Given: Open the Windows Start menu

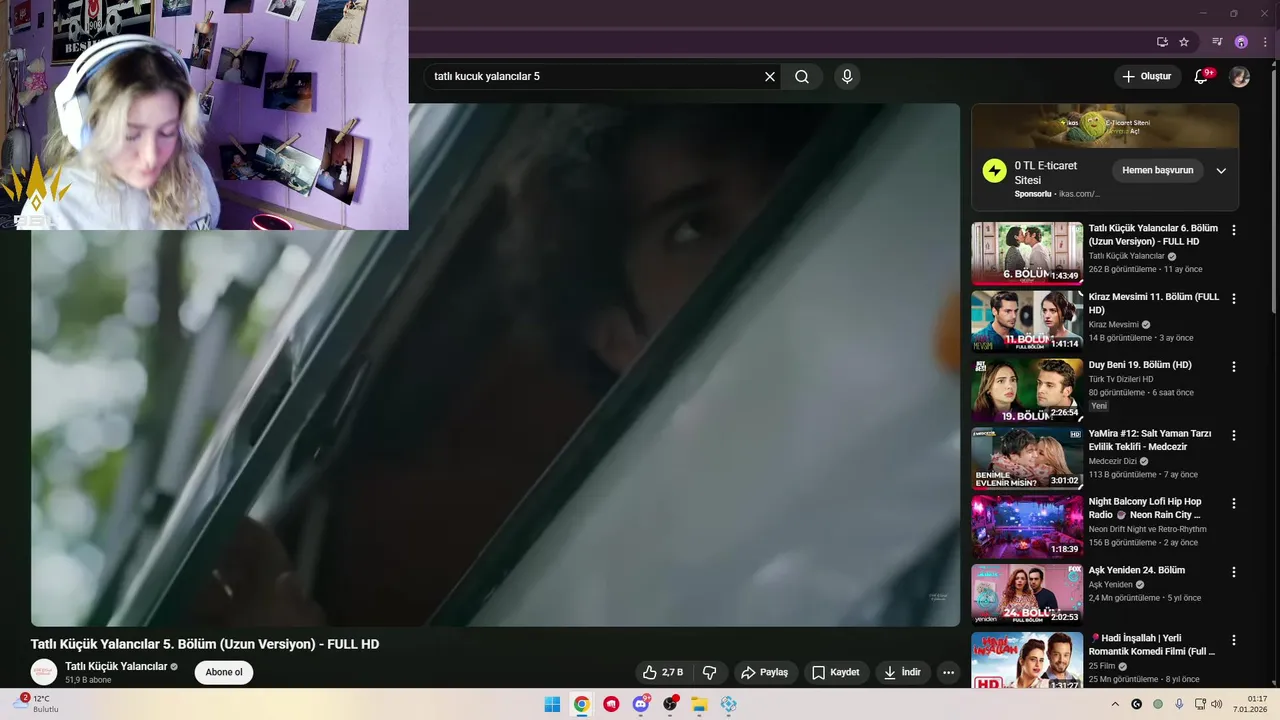Looking at the screenshot, I should [552, 704].
